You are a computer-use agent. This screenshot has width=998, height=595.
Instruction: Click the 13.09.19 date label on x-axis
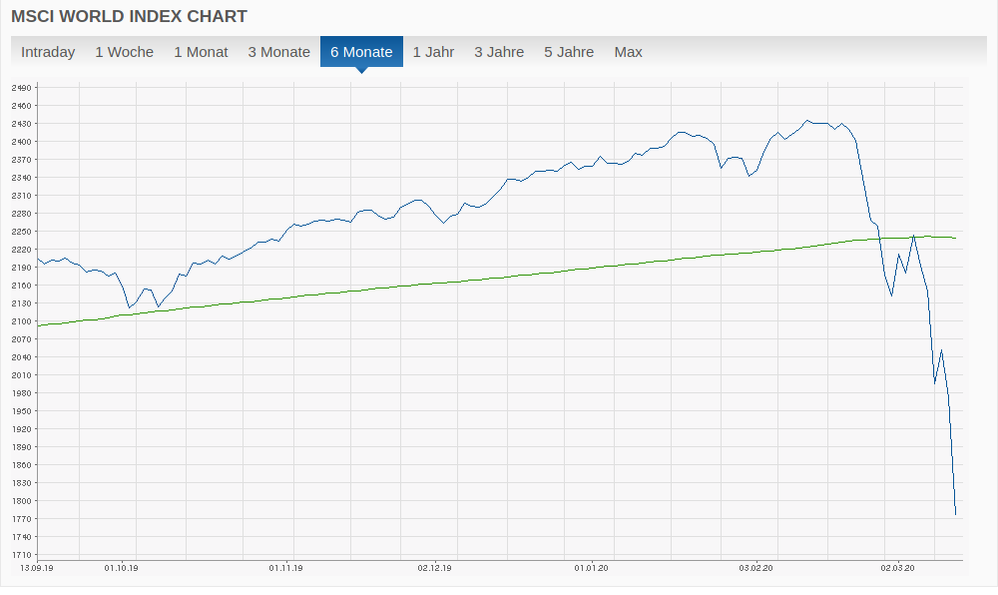click(37, 568)
